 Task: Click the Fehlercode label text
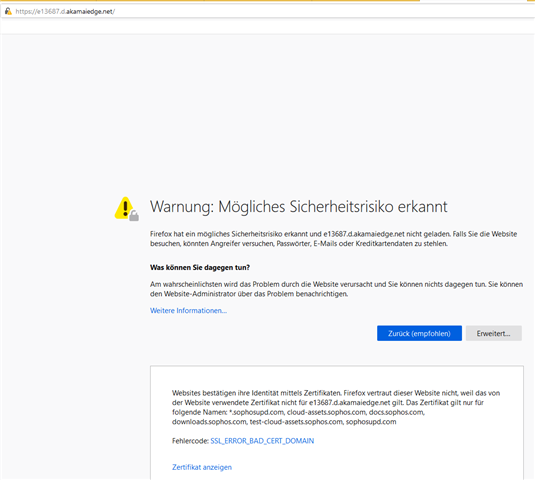coord(190,441)
